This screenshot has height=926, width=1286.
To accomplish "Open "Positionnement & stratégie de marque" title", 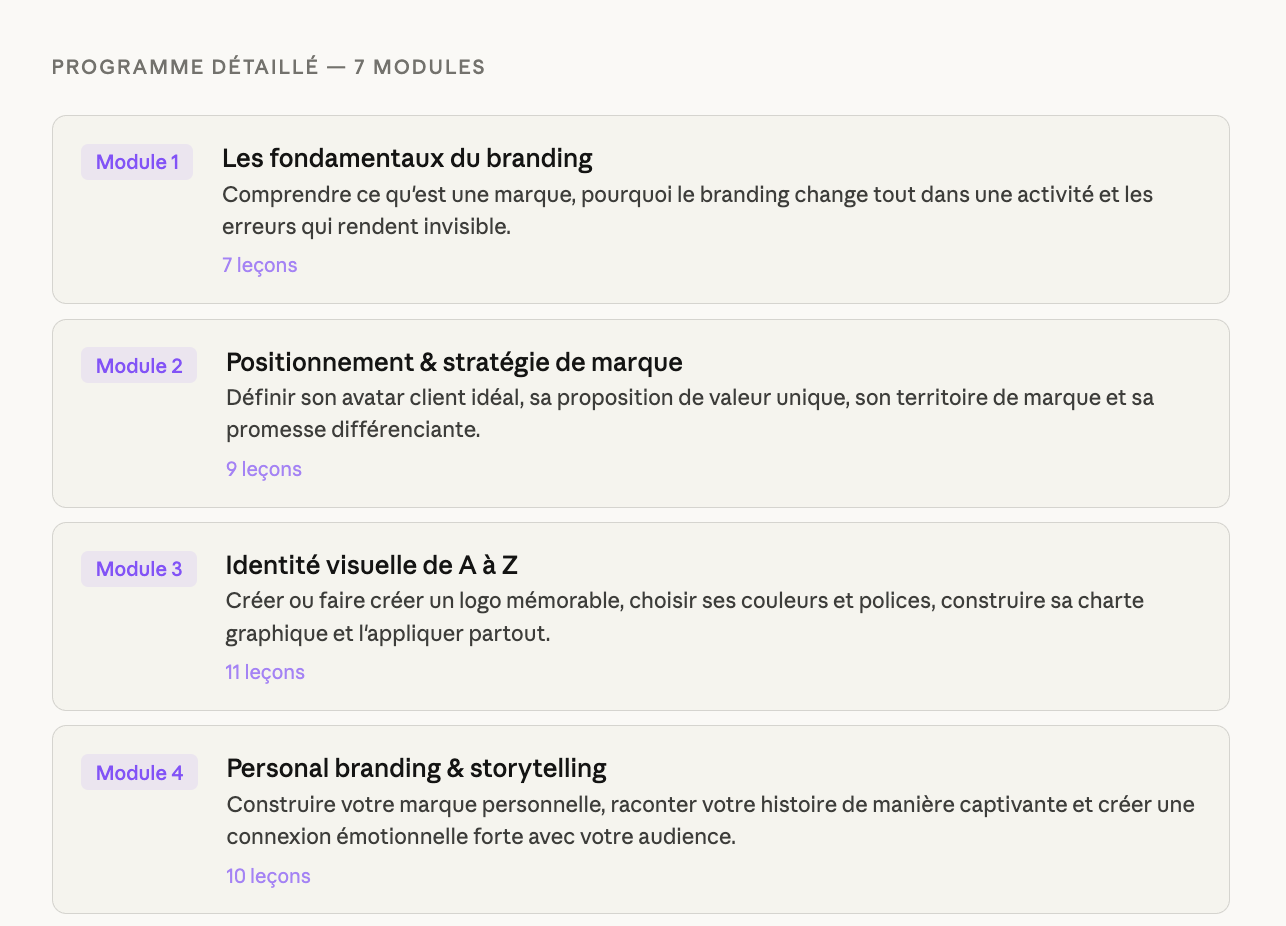I will pyautogui.click(x=454, y=362).
